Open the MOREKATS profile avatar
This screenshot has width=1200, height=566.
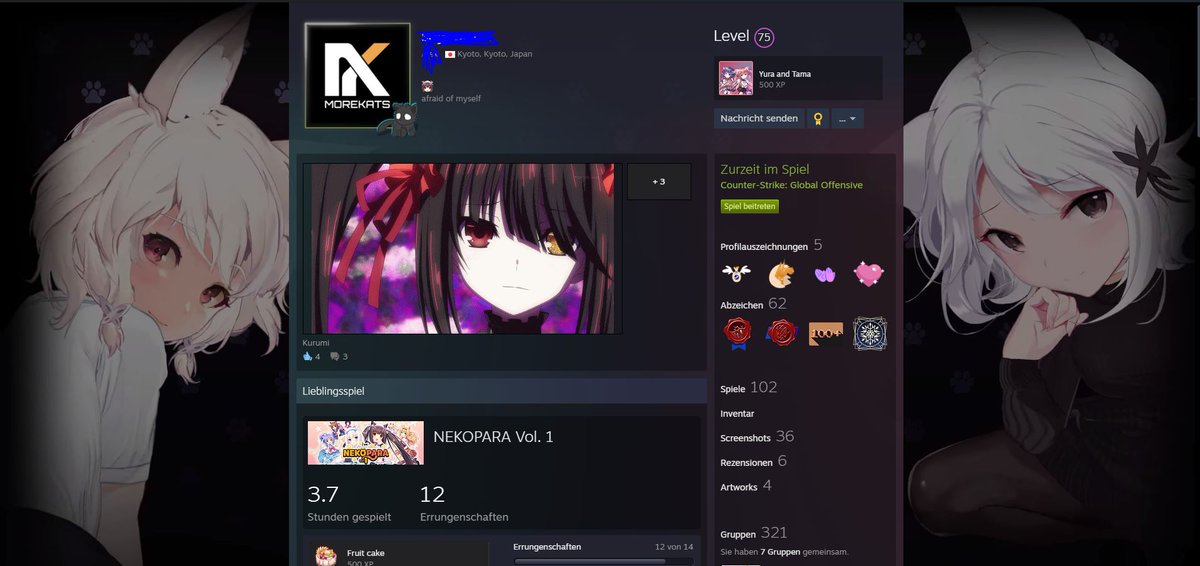coord(357,75)
